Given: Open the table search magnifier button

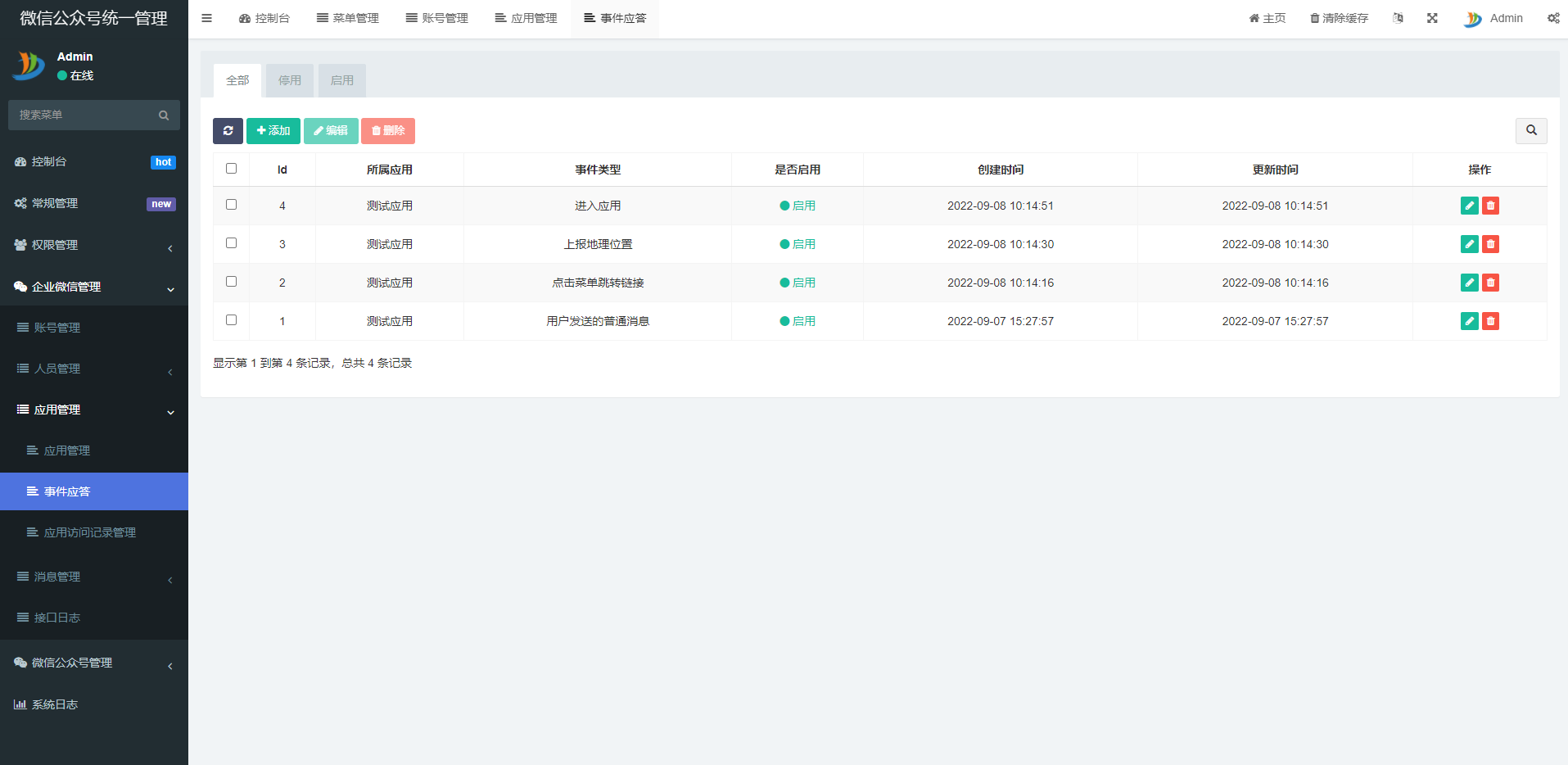Looking at the screenshot, I should (x=1530, y=131).
